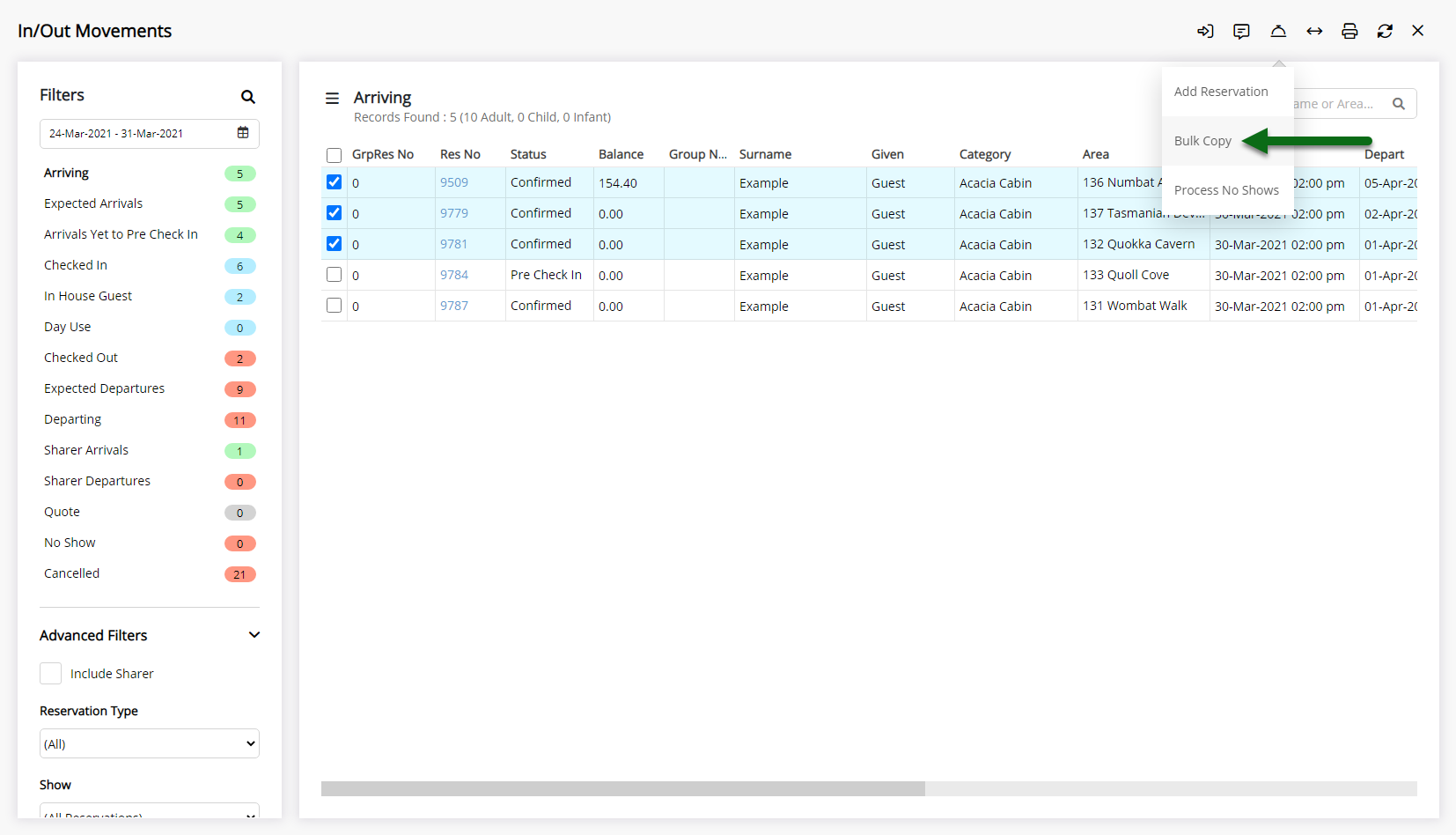Sort by the Surname column header

pyautogui.click(x=765, y=154)
